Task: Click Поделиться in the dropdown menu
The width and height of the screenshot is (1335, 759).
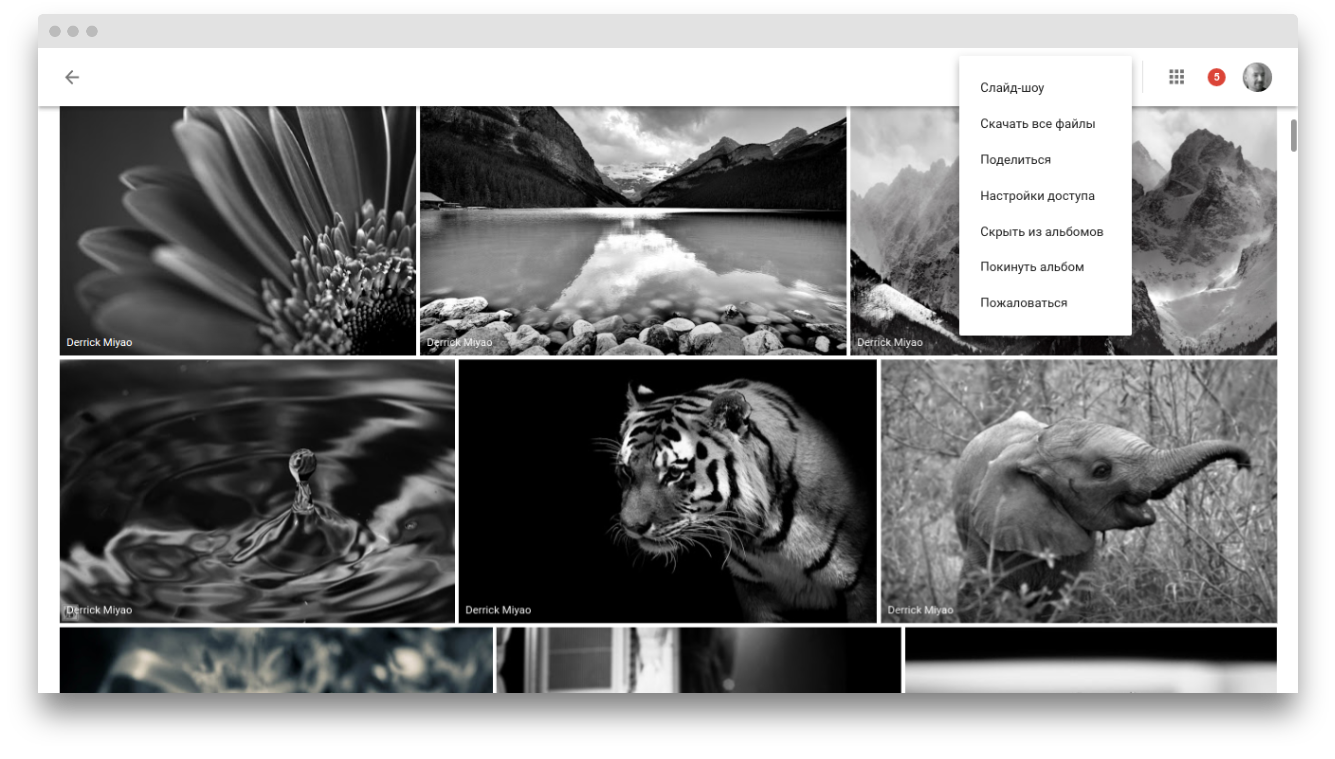Action: [1015, 160]
